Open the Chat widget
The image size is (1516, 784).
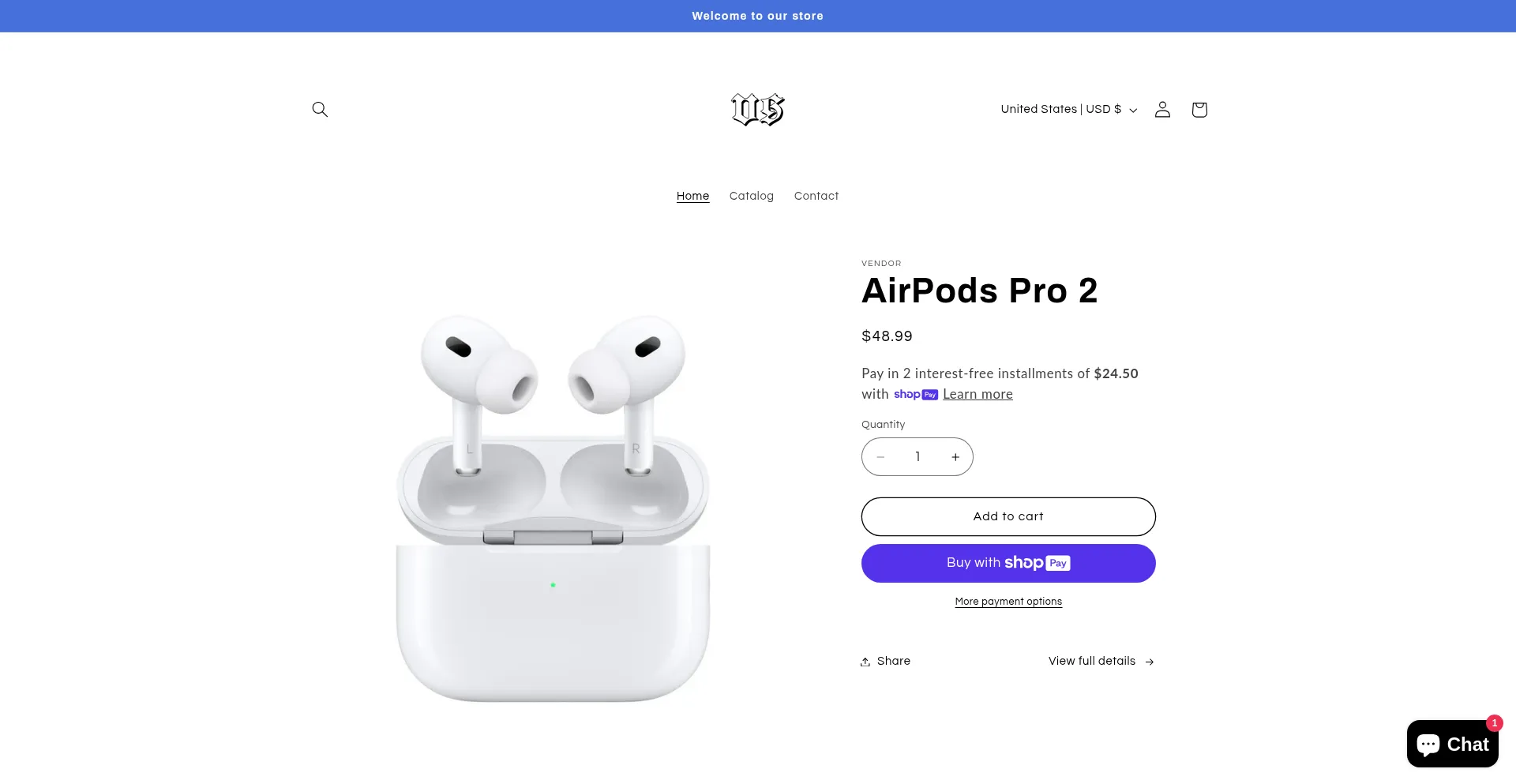(x=1453, y=744)
